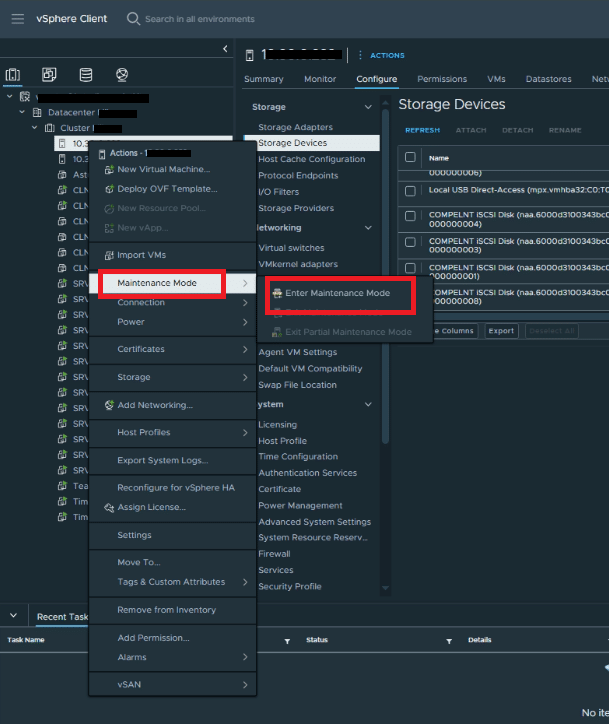The image size is (609, 724).
Task: Collapse the Recent Tasks panel chevron
Action: (13, 617)
